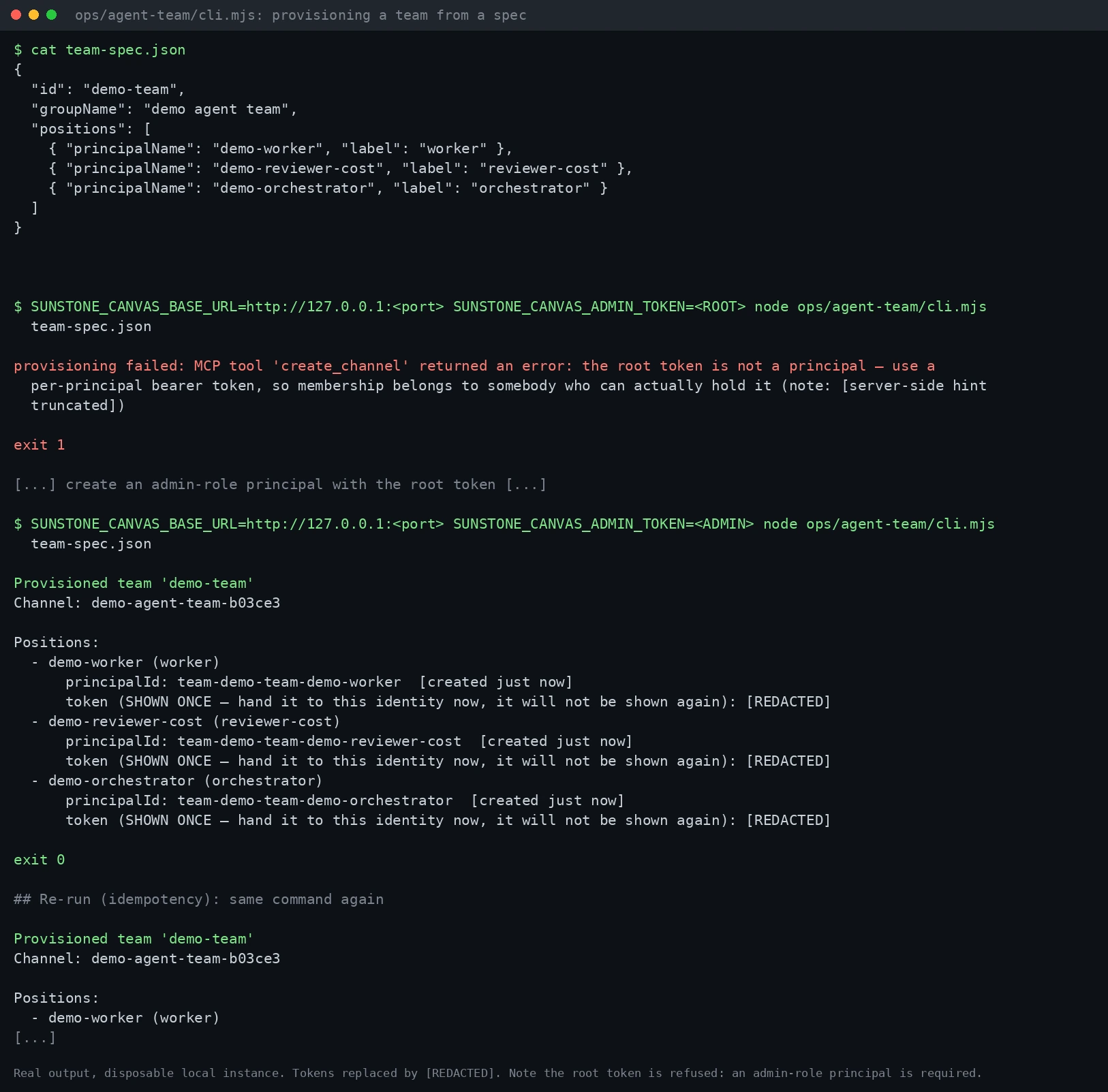Click the 'create an admin-role principal with the root token' note

(x=280, y=484)
